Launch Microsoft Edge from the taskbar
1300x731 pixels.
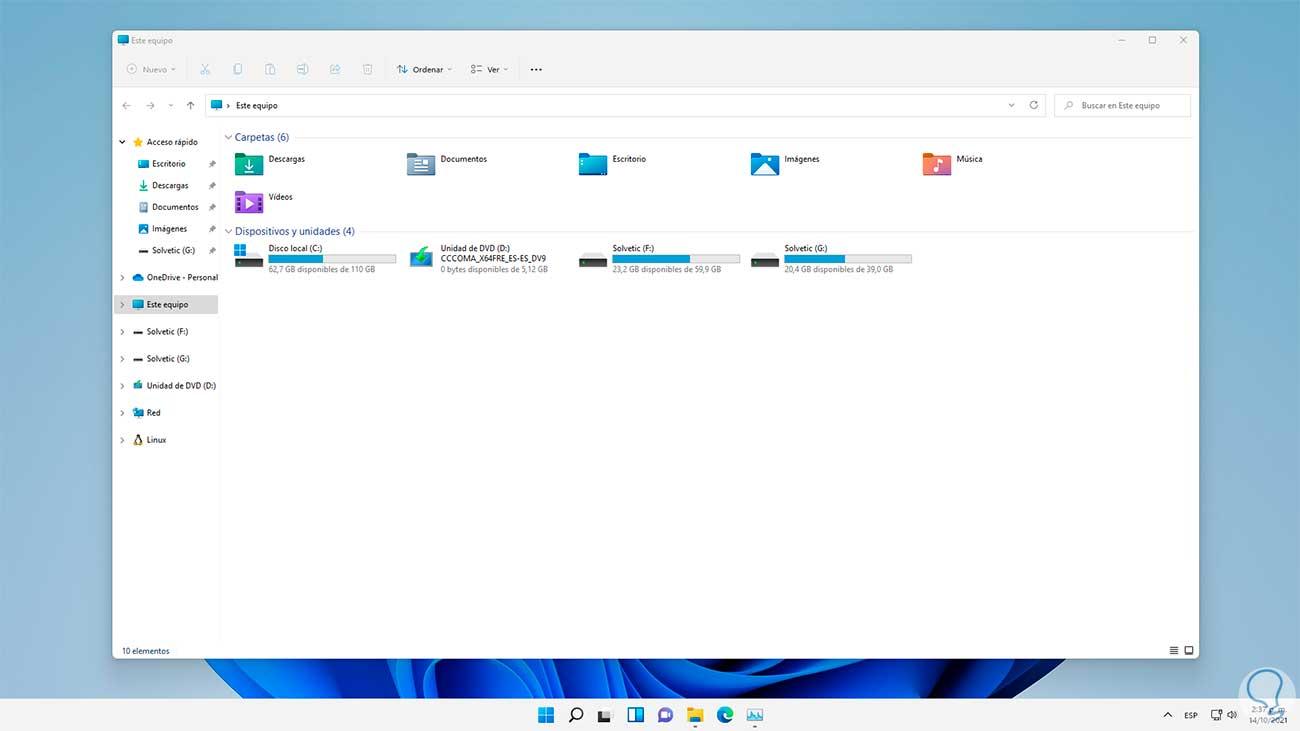pyautogui.click(x=724, y=715)
